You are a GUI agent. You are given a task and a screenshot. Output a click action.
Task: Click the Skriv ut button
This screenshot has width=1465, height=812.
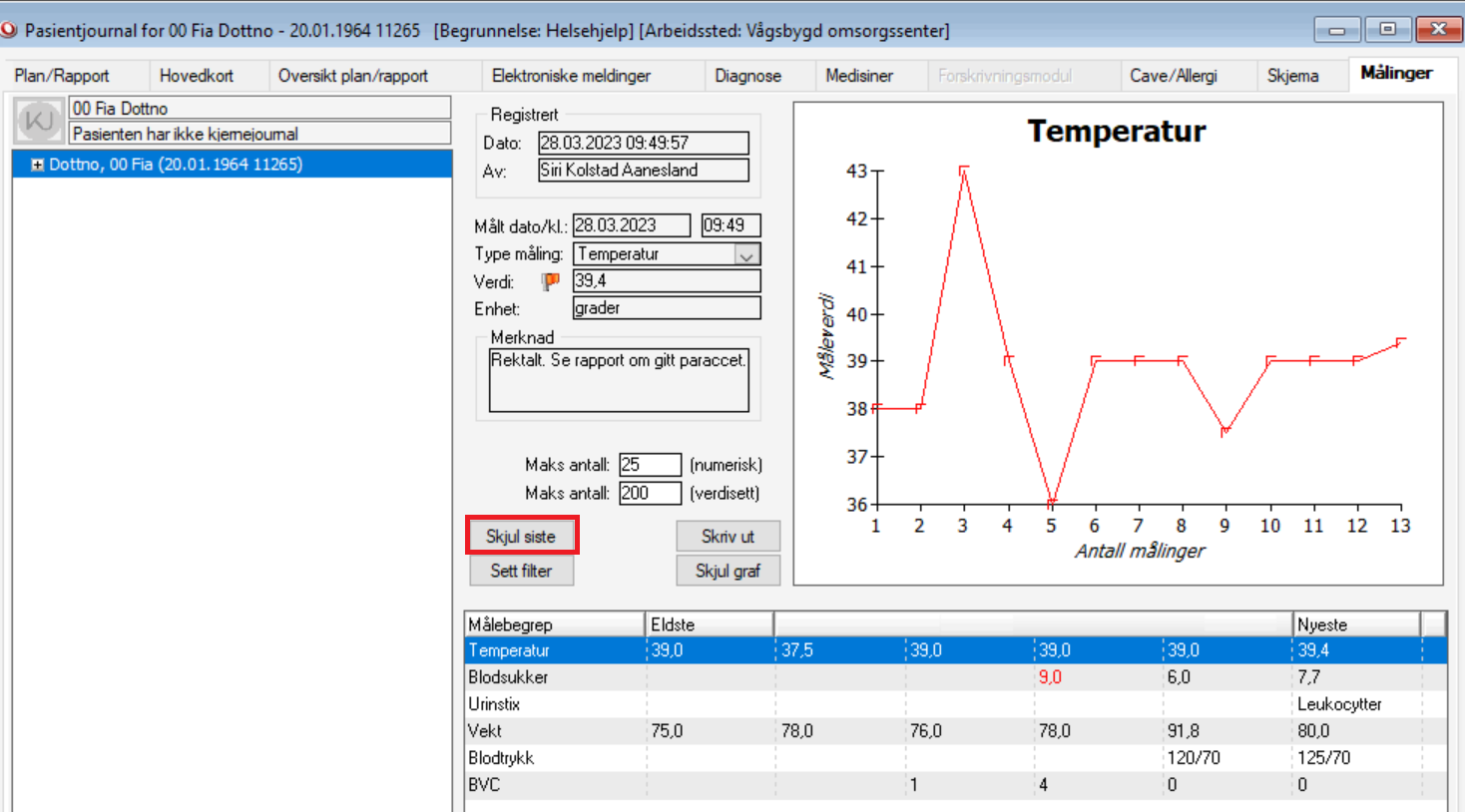coord(728,537)
